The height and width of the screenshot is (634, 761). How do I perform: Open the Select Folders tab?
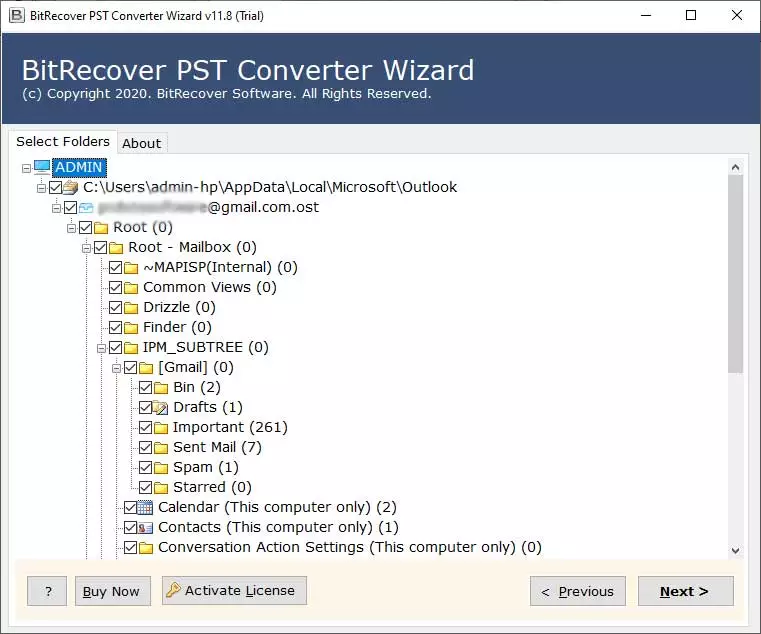(63, 142)
